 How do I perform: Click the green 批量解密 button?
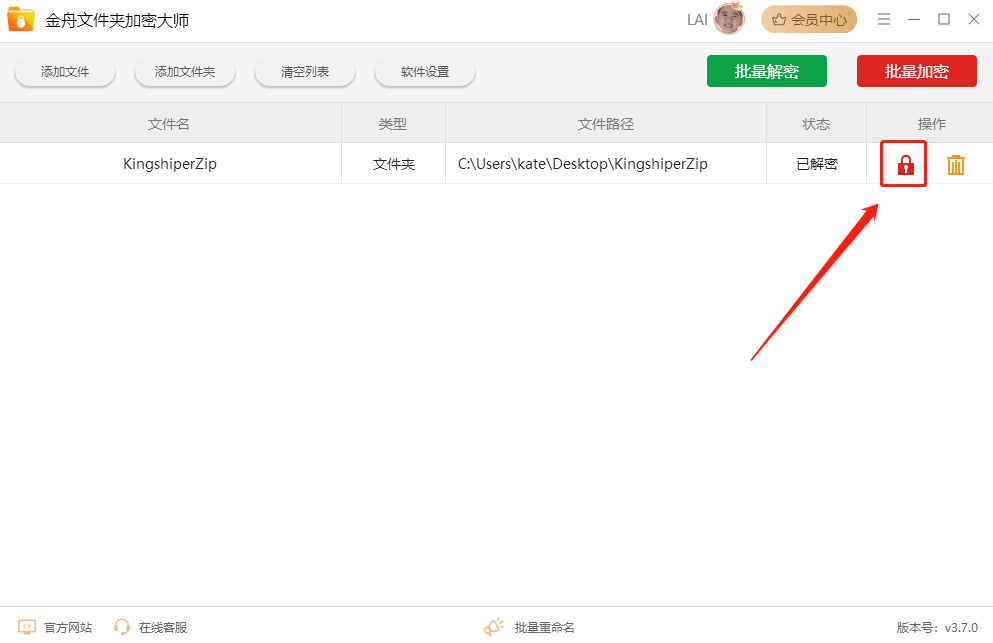767,71
